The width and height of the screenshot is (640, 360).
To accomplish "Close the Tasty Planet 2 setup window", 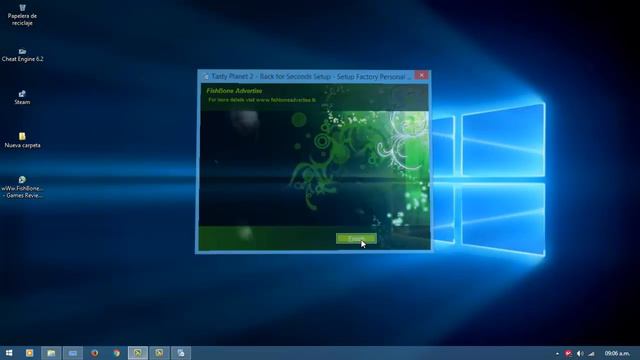I will pos(422,76).
